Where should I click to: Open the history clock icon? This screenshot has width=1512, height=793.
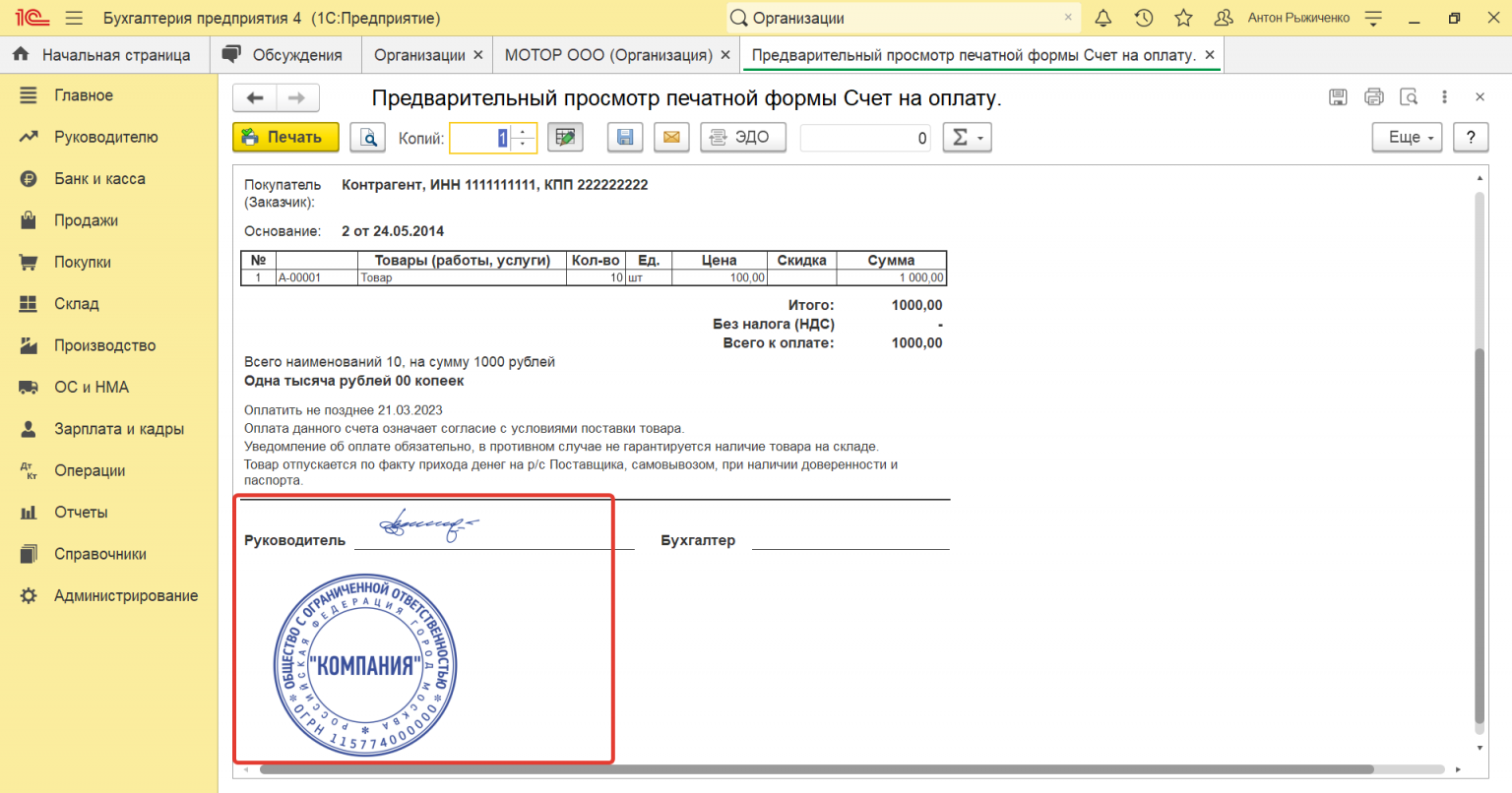click(x=1144, y=18)
